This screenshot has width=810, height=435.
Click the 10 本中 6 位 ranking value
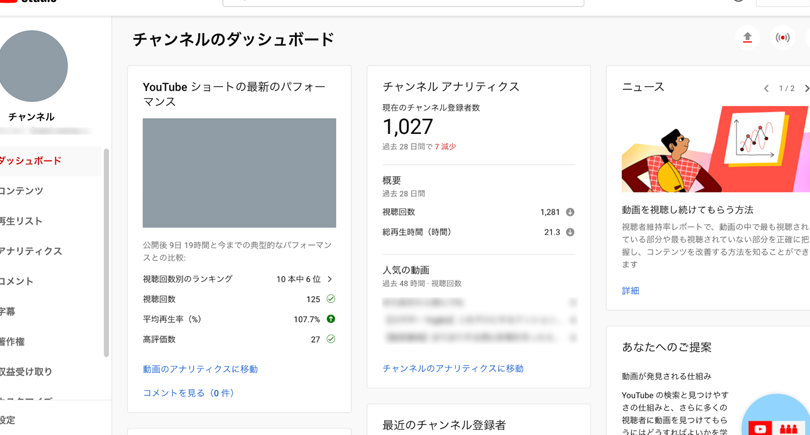(x=298, y=279)
